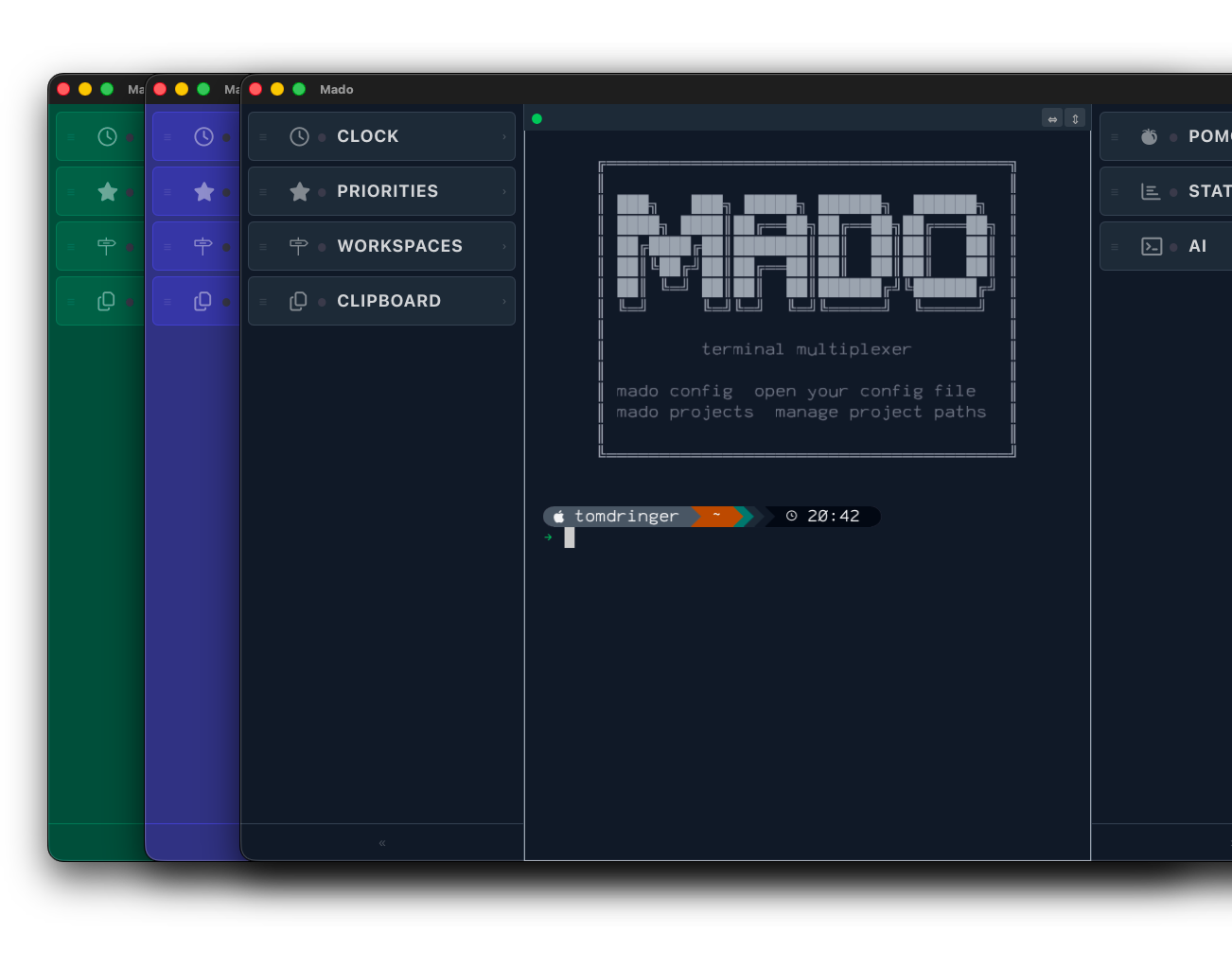
Task: Click the signpost icon beside WORKSPACES
Action: (299, 246)
